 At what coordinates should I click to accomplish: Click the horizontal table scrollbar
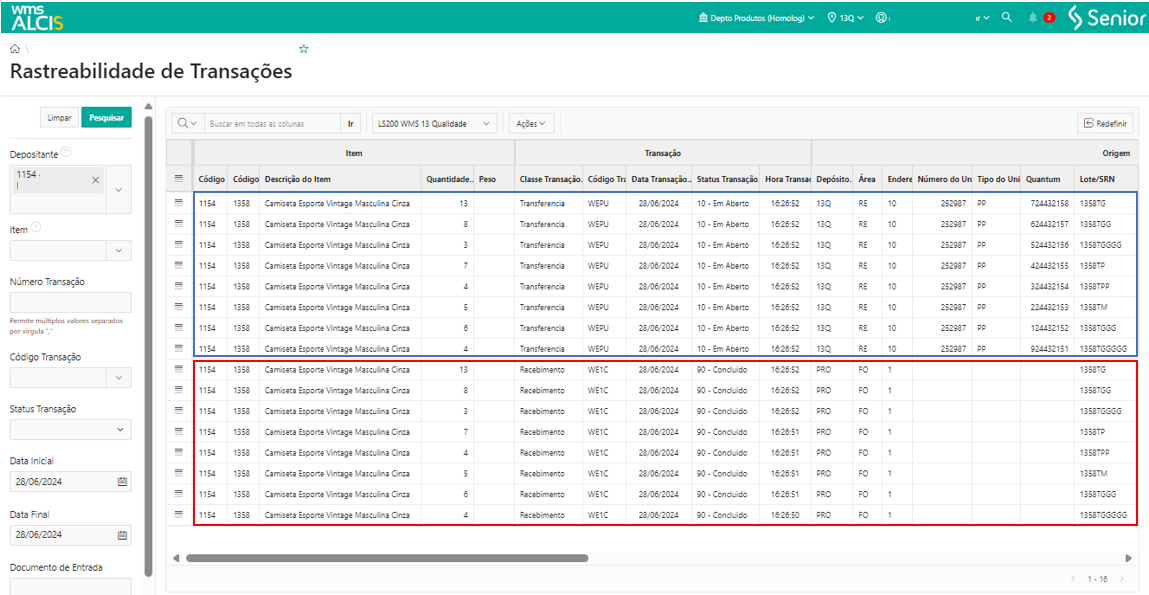coord(386,558)
